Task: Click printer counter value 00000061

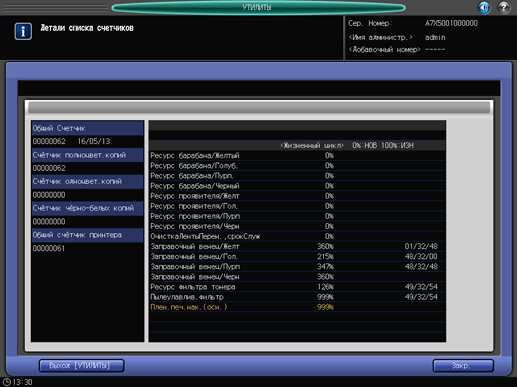Action: [x=49, y=248]
